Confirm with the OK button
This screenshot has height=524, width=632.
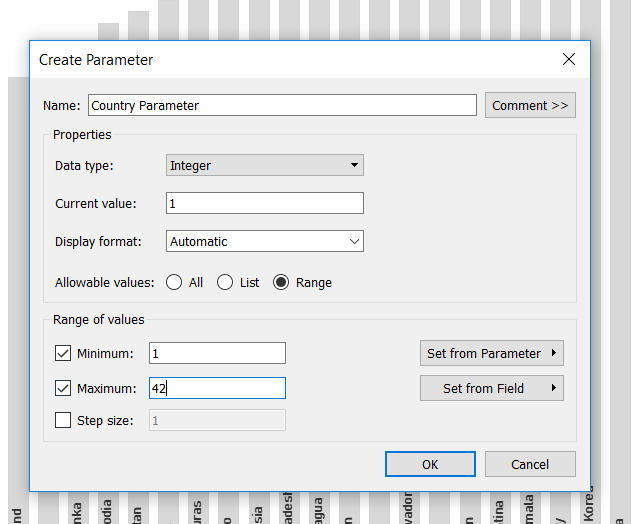click(x=430, y=464)
